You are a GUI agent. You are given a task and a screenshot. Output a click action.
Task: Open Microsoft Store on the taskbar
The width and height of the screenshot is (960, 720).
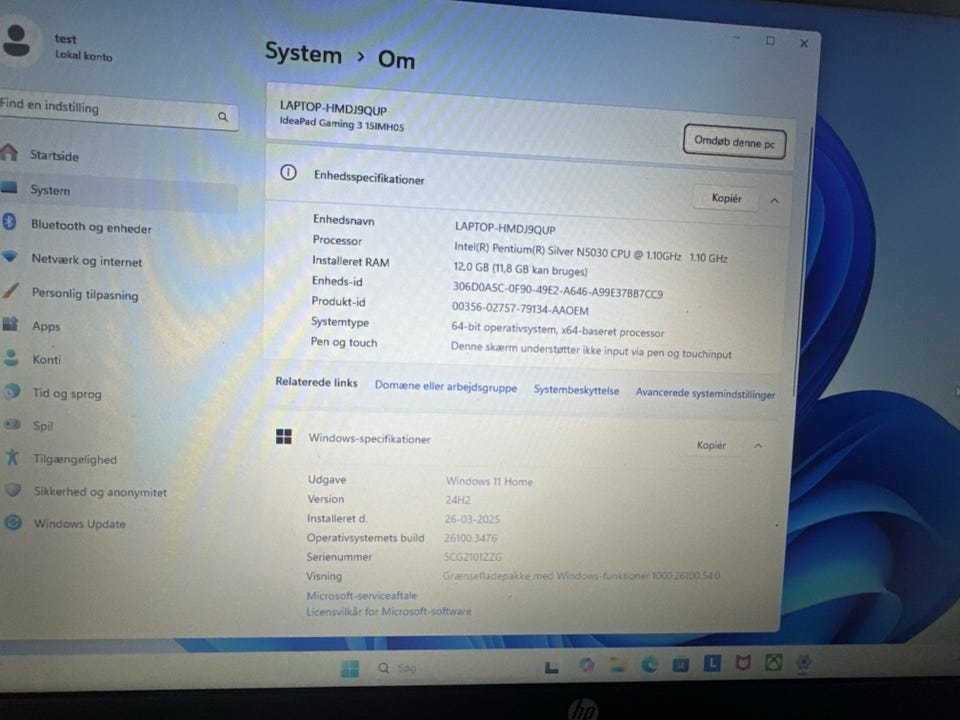[680, 664]
